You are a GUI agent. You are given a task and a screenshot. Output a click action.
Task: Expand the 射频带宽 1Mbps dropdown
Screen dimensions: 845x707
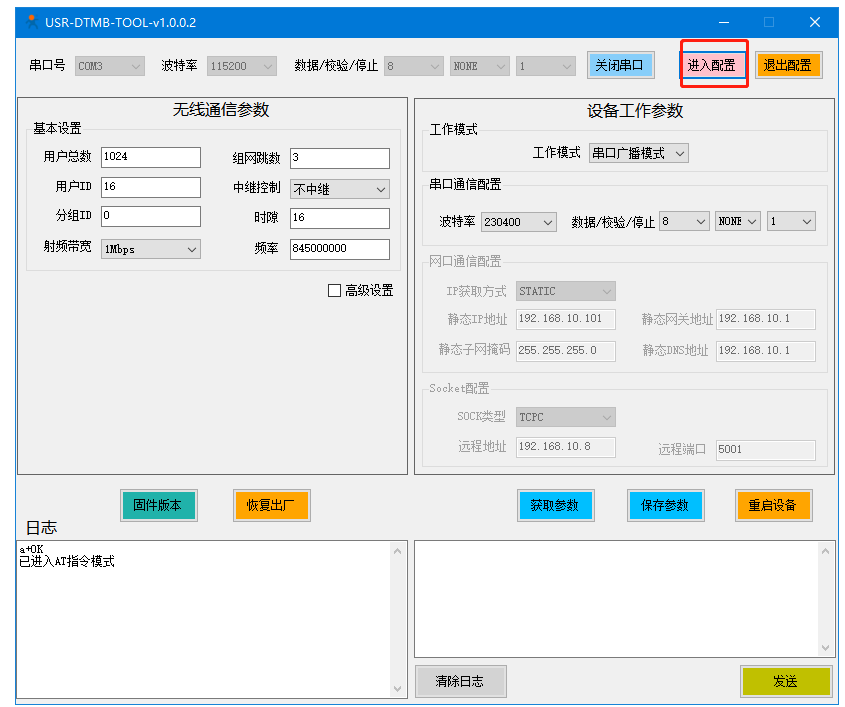click(x=150, y=249)
